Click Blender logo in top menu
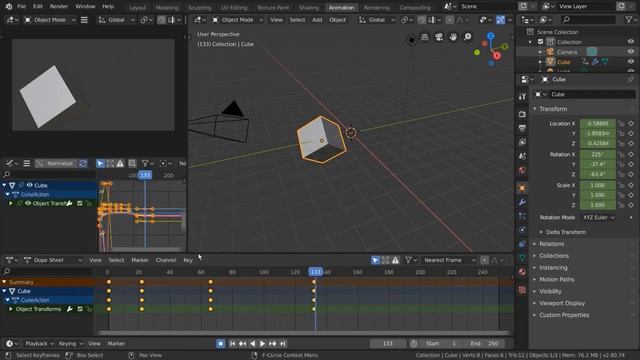640x360 pixels. pos(9,7)
